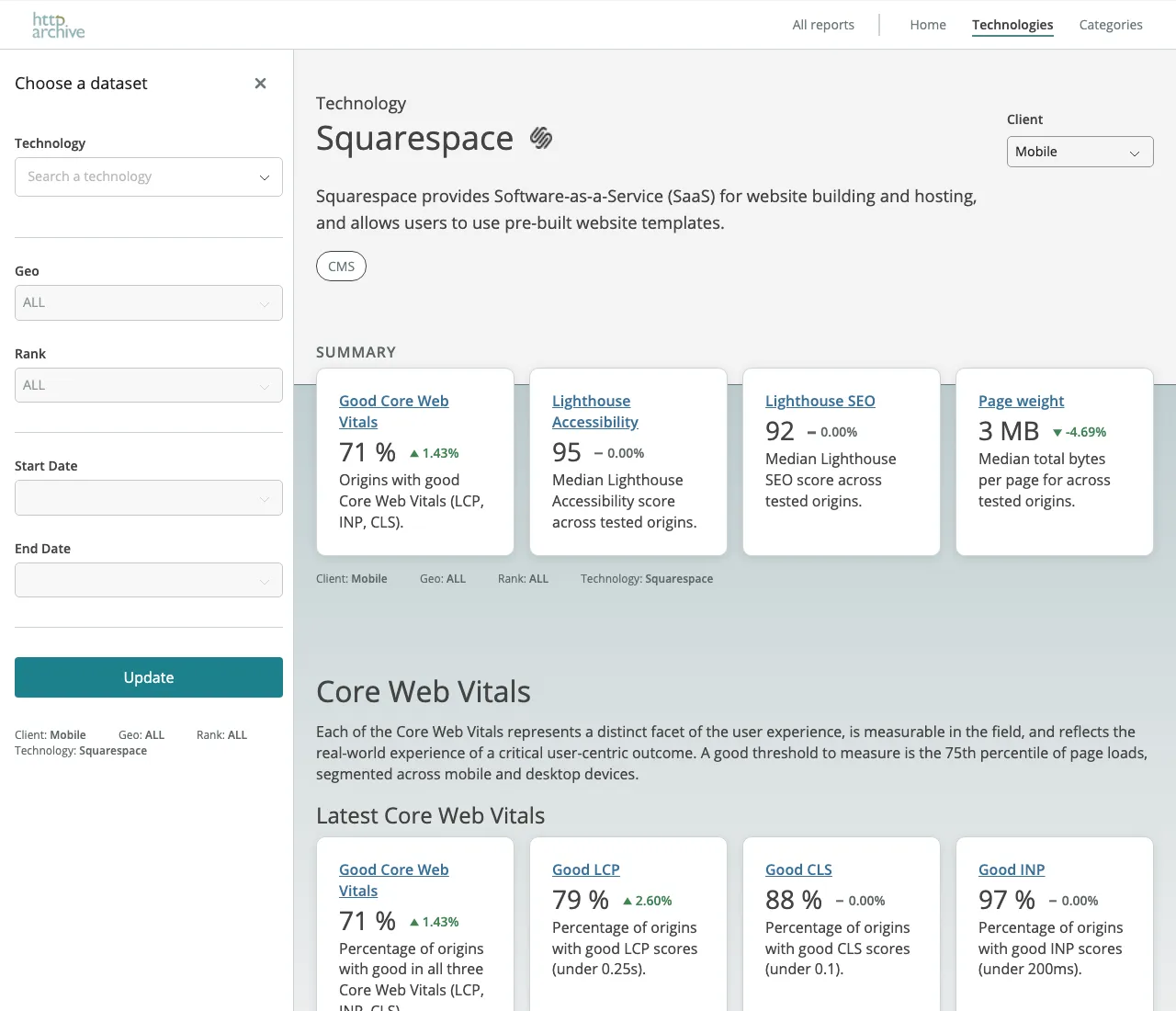Open the Client Mobile dropdown

pos(1080,152)
